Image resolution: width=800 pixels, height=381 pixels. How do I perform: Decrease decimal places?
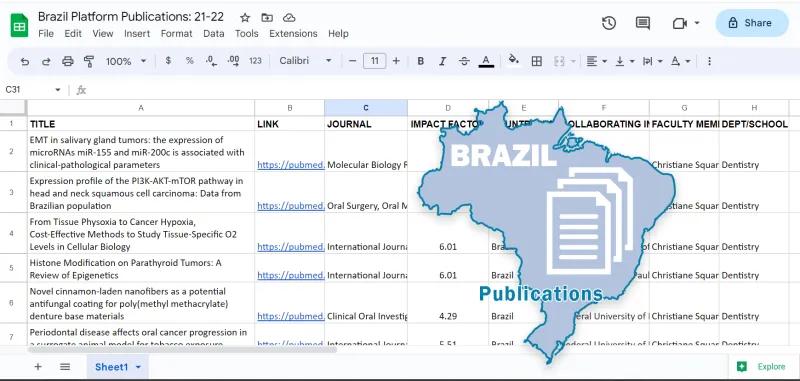pos(211,61)
